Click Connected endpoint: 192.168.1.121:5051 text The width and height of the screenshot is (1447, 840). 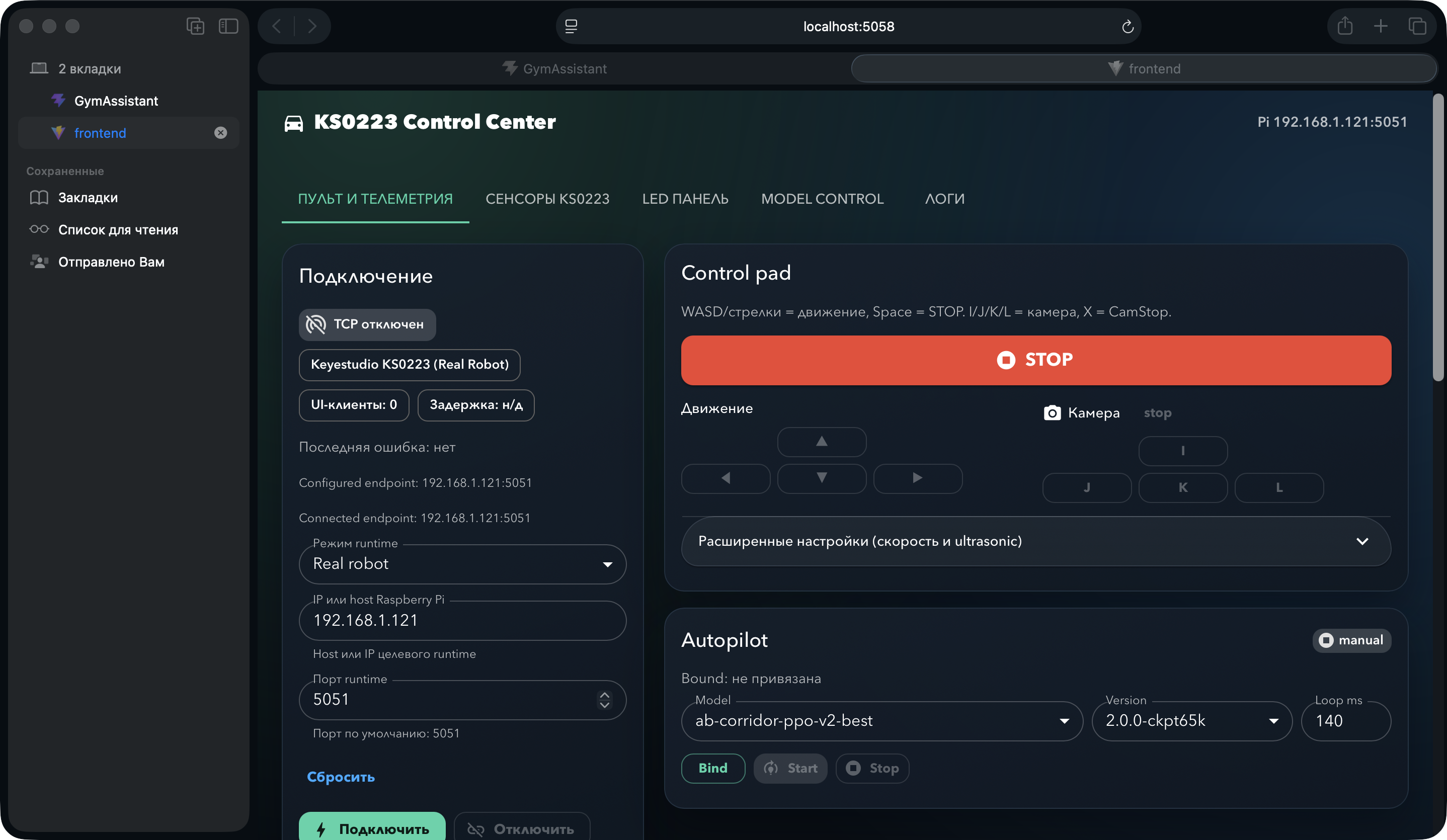[x=415, y=518]
